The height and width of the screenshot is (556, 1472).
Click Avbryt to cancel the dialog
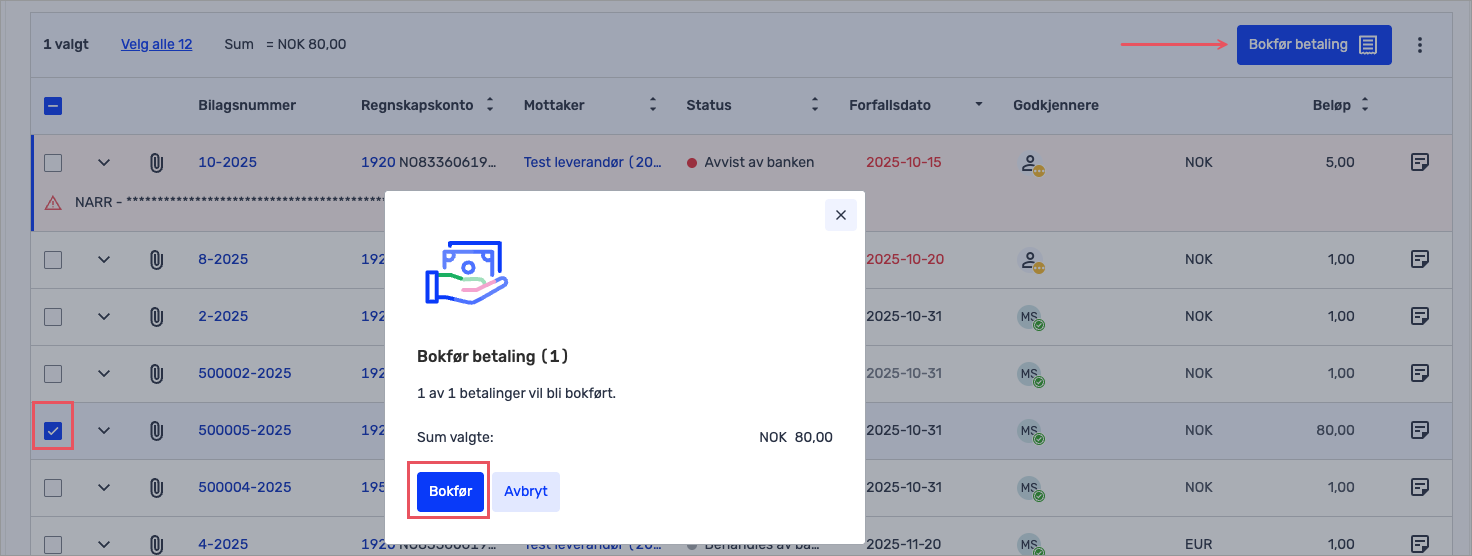526,492
